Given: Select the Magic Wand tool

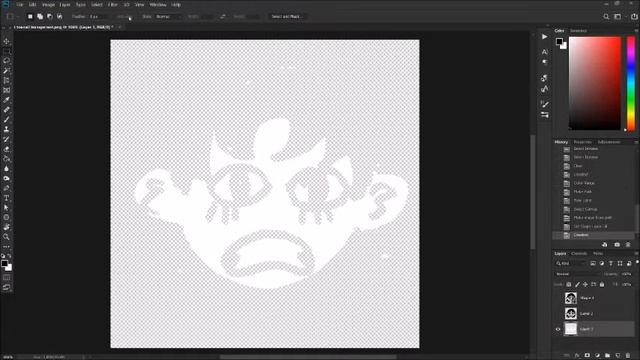Looking at the screenshot, I should tap(7, 71).
